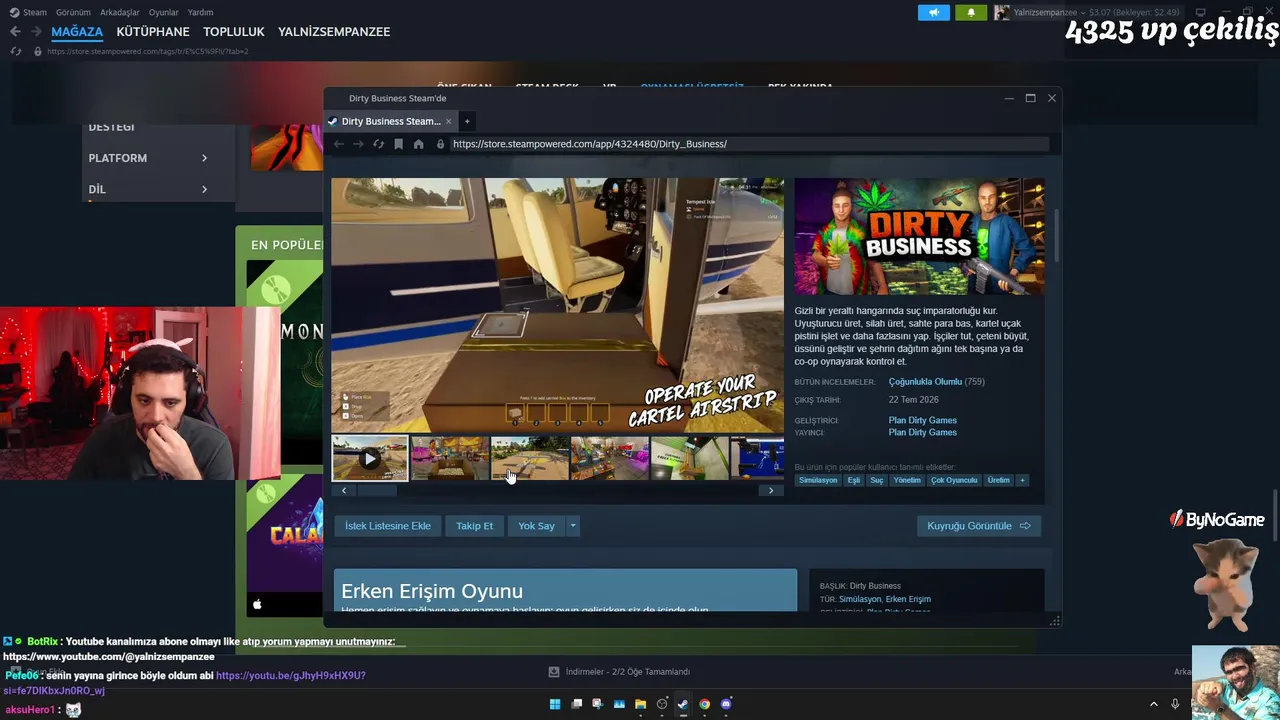Open Discord from taskbar
Viewport: 1280px width, 720px height.
click(x=726, y=704)
